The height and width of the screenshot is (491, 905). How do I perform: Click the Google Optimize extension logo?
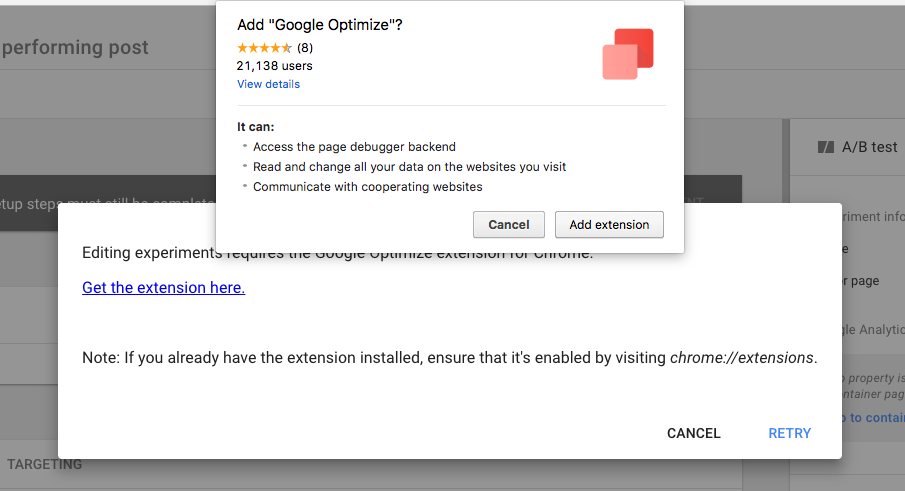[x=628, y=54]
